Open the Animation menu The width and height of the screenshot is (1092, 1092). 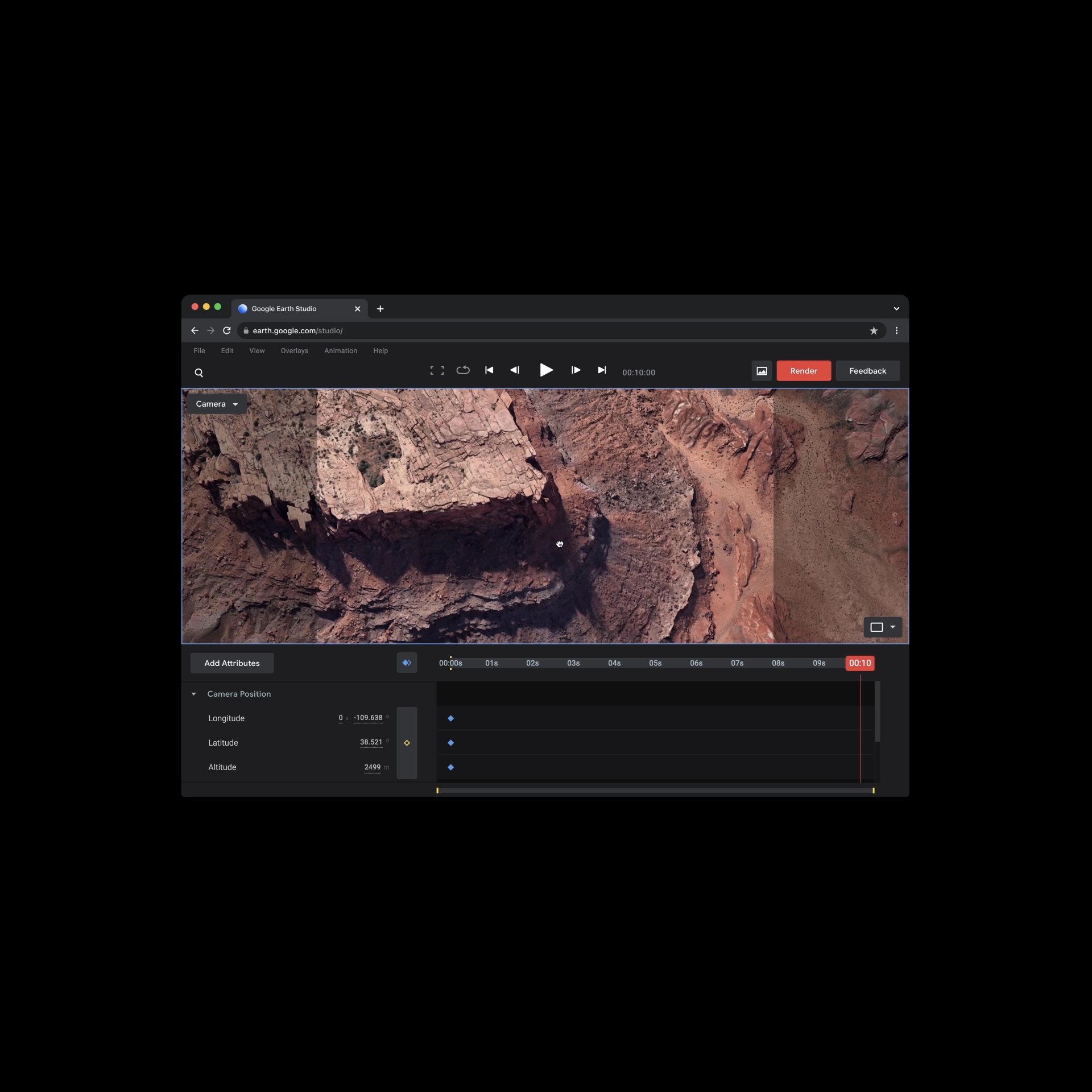pyautogui.click(x=340, y=350)
